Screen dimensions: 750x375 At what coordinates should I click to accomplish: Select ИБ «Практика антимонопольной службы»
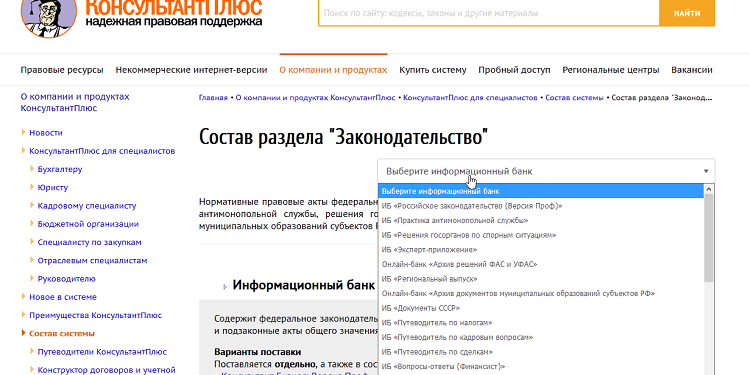(x=541, y=221)
